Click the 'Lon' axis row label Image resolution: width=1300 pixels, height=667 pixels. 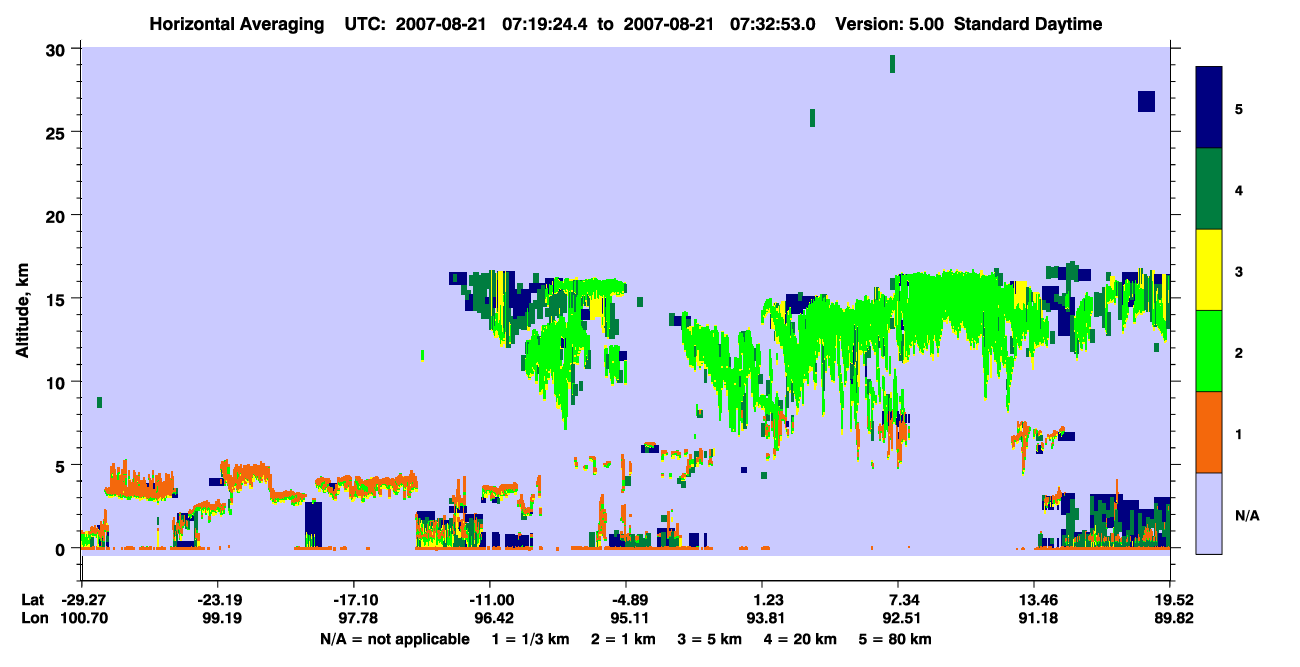pos(34,619)
